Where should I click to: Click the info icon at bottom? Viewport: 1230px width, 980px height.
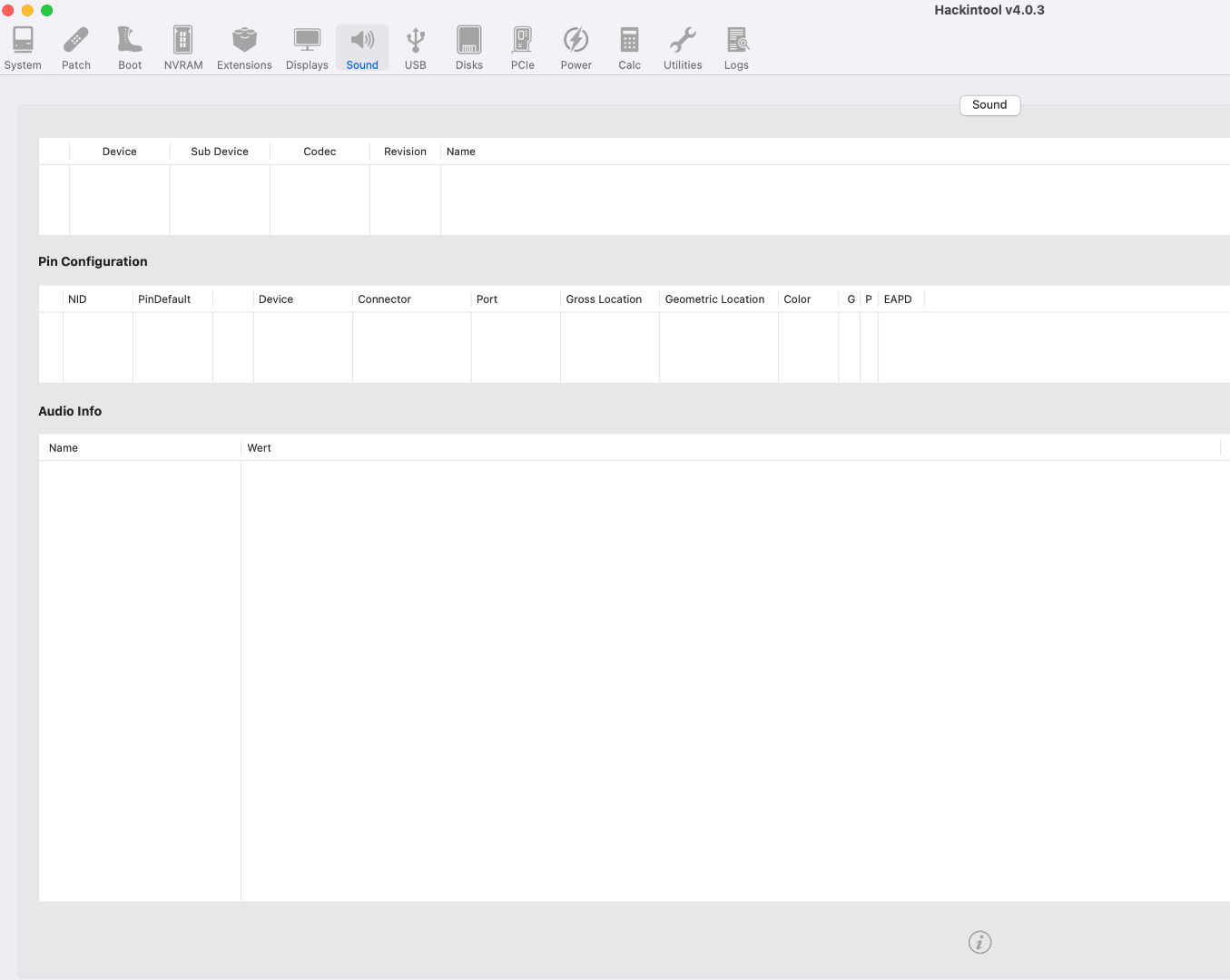(x=979, y=942)
